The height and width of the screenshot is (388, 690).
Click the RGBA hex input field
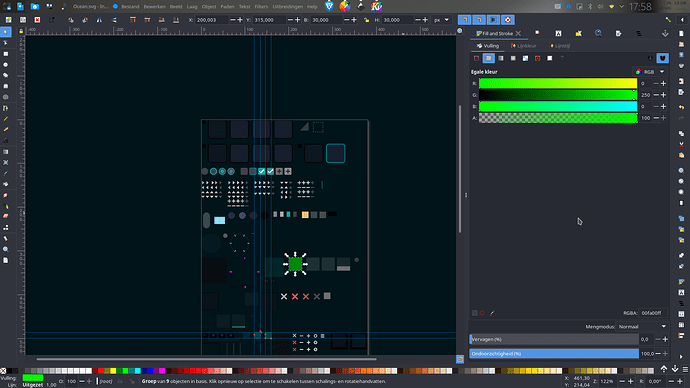coord(653,313)
